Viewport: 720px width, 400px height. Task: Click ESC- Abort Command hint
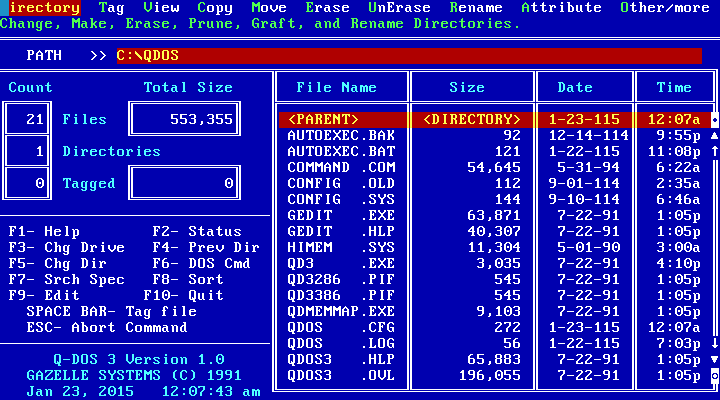[x=107, y=327]
